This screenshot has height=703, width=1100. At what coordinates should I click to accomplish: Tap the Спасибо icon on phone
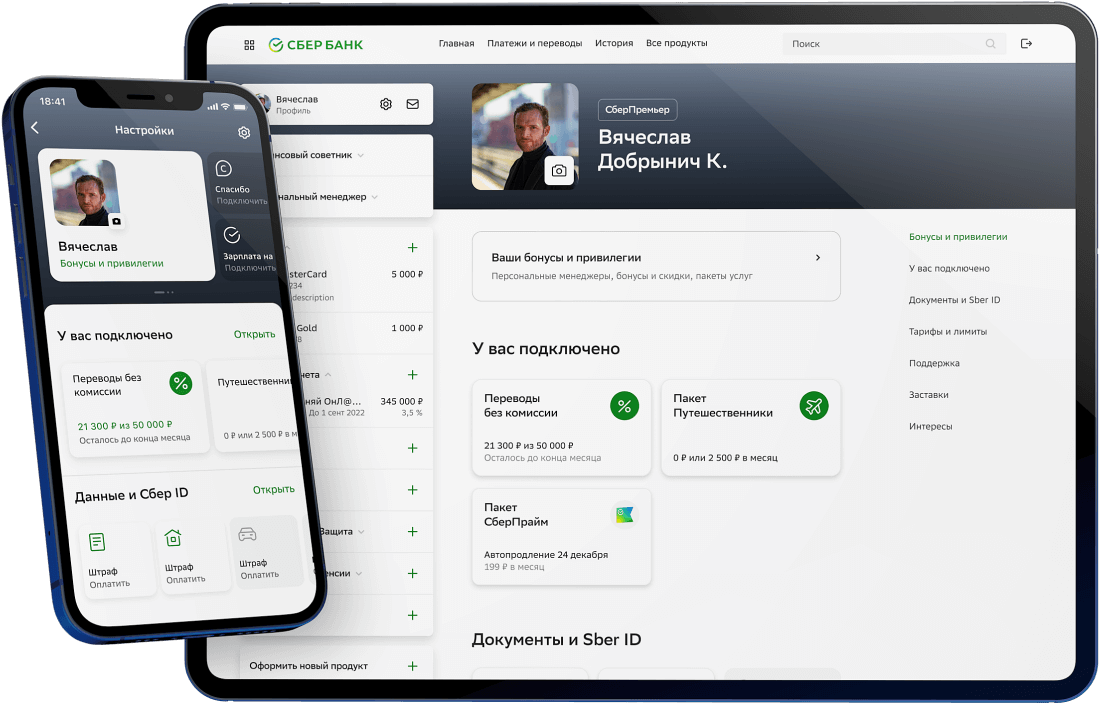(x=223, y=168)
